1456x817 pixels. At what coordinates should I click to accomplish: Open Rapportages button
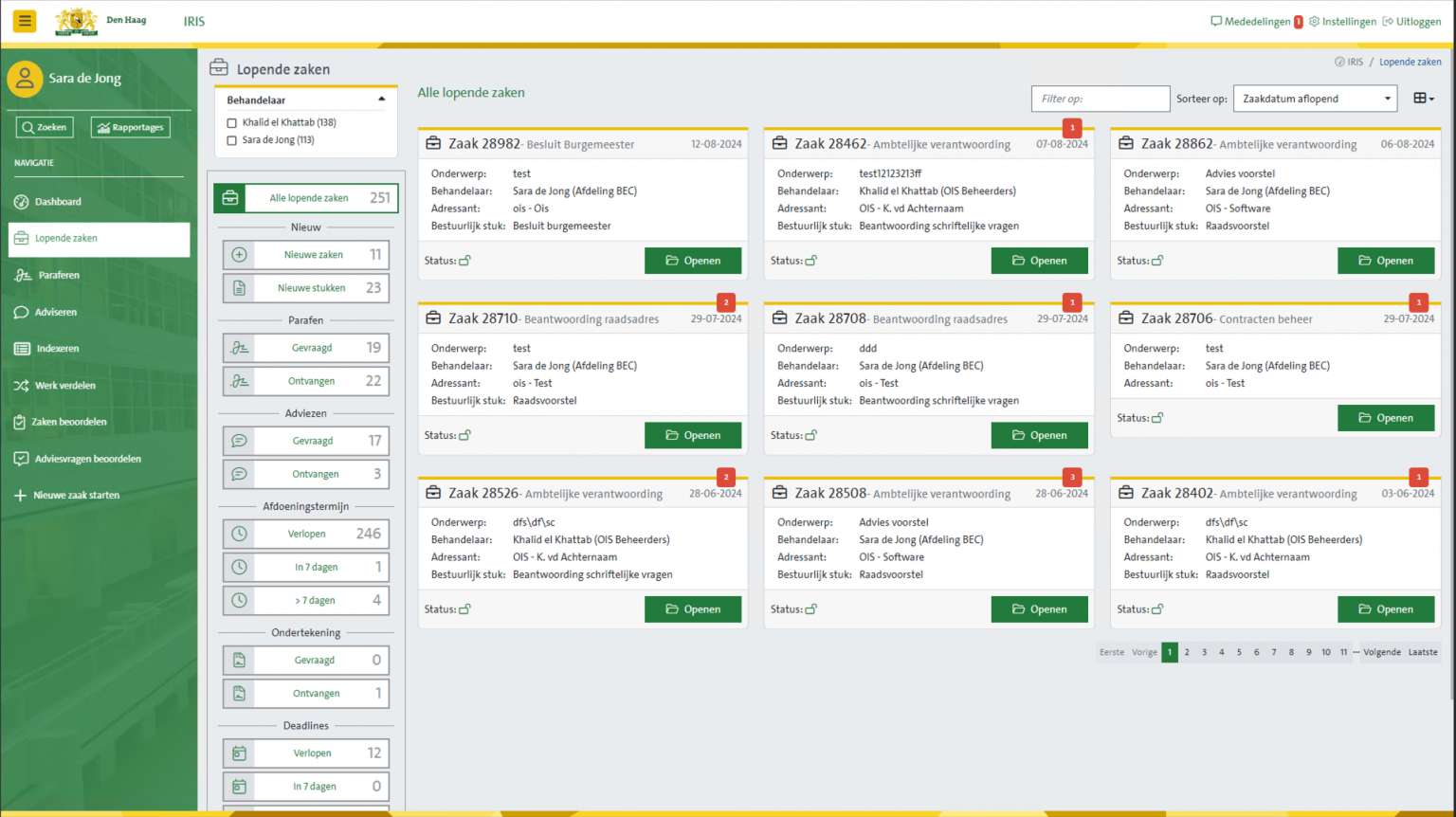131,127
